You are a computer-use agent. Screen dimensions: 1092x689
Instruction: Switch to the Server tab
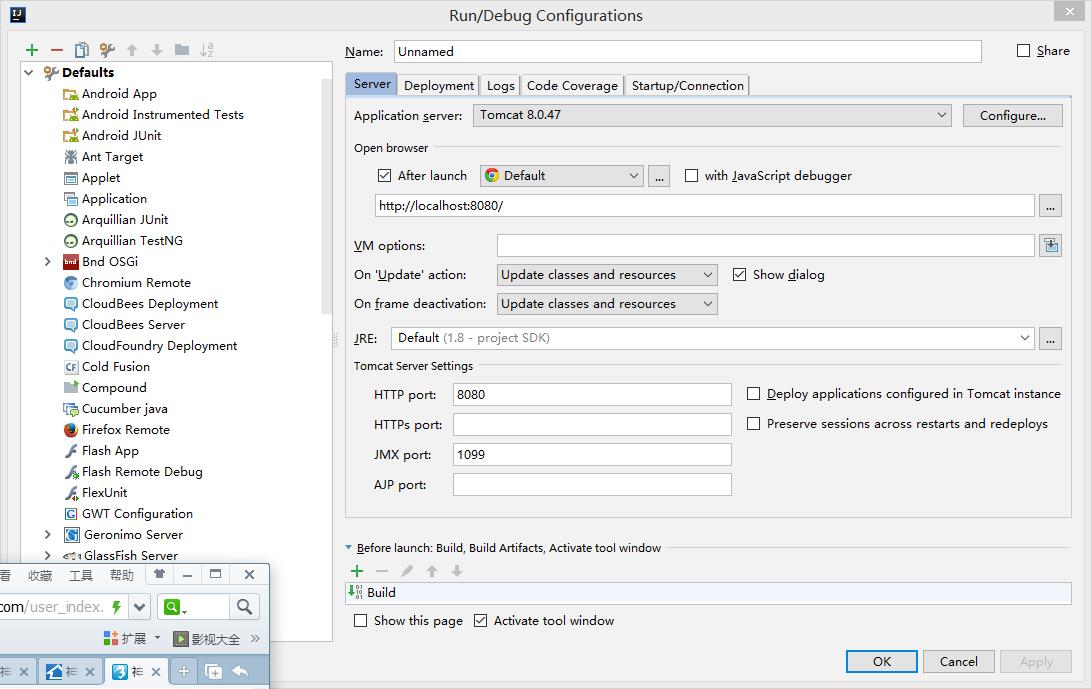pyautogui.click(x=372, y=84)
